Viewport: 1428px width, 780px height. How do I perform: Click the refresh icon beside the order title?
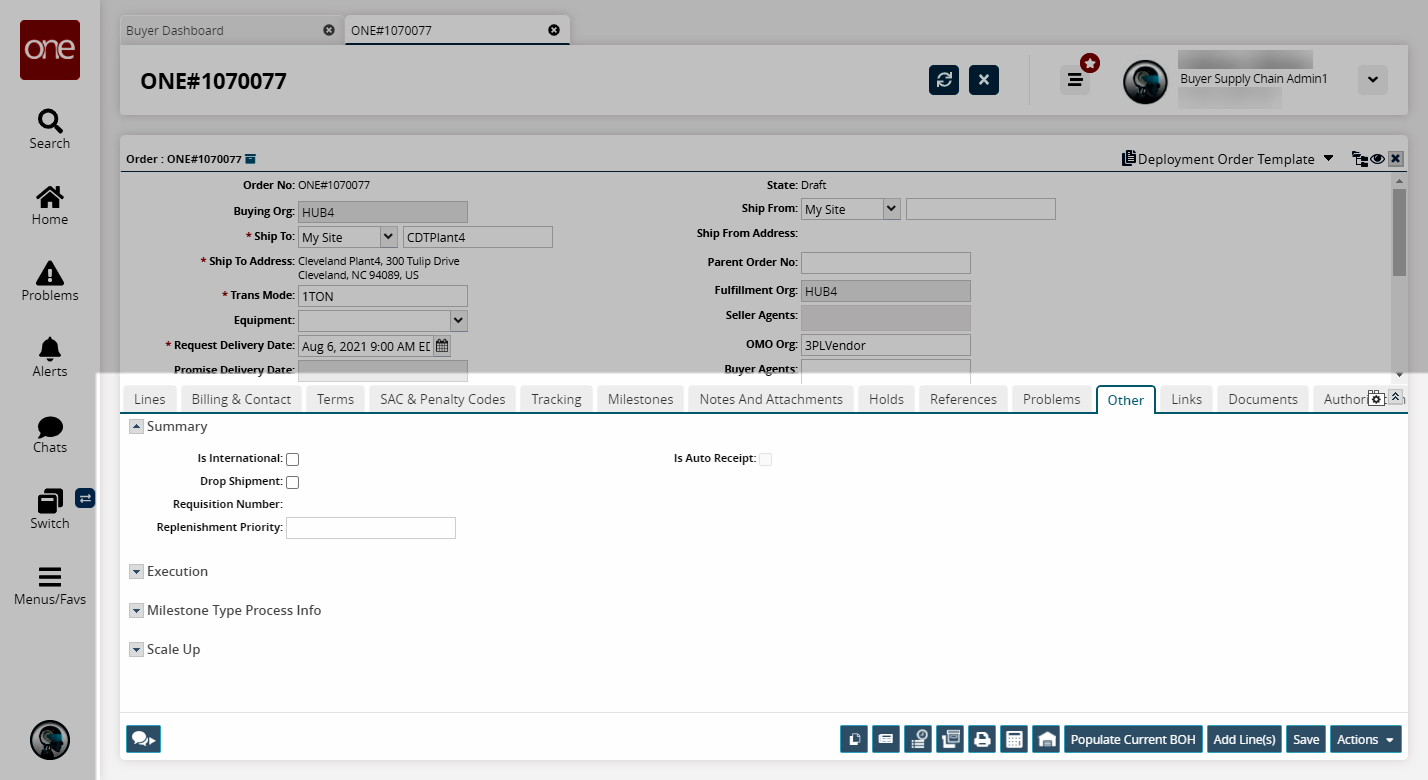point(944,80)
